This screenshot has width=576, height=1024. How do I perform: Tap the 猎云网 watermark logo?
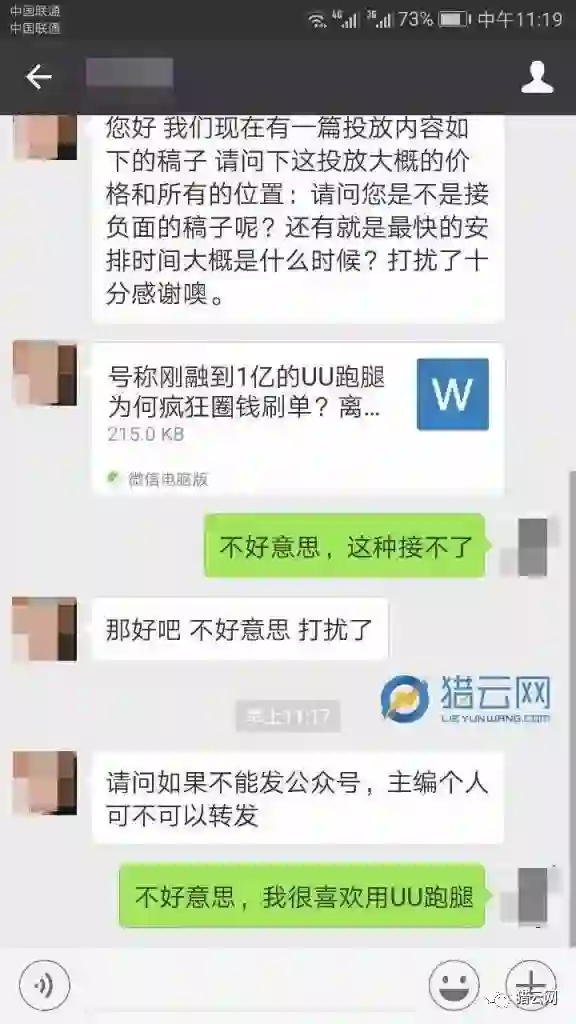466,699
